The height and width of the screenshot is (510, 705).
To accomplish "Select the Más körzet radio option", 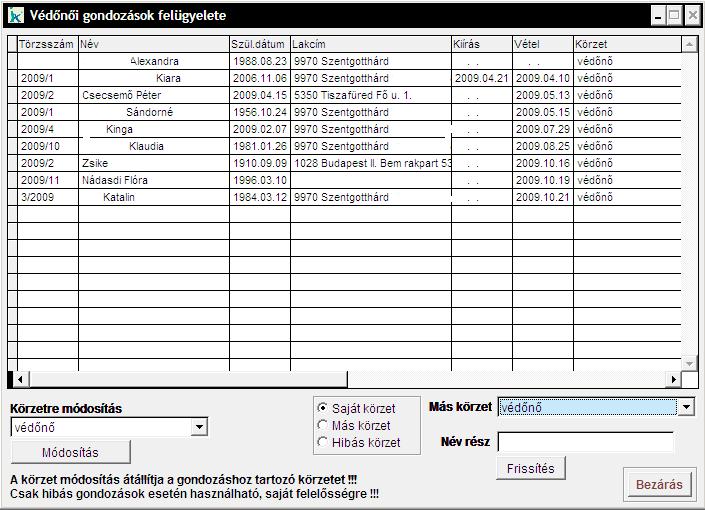I will pos(322,425).
